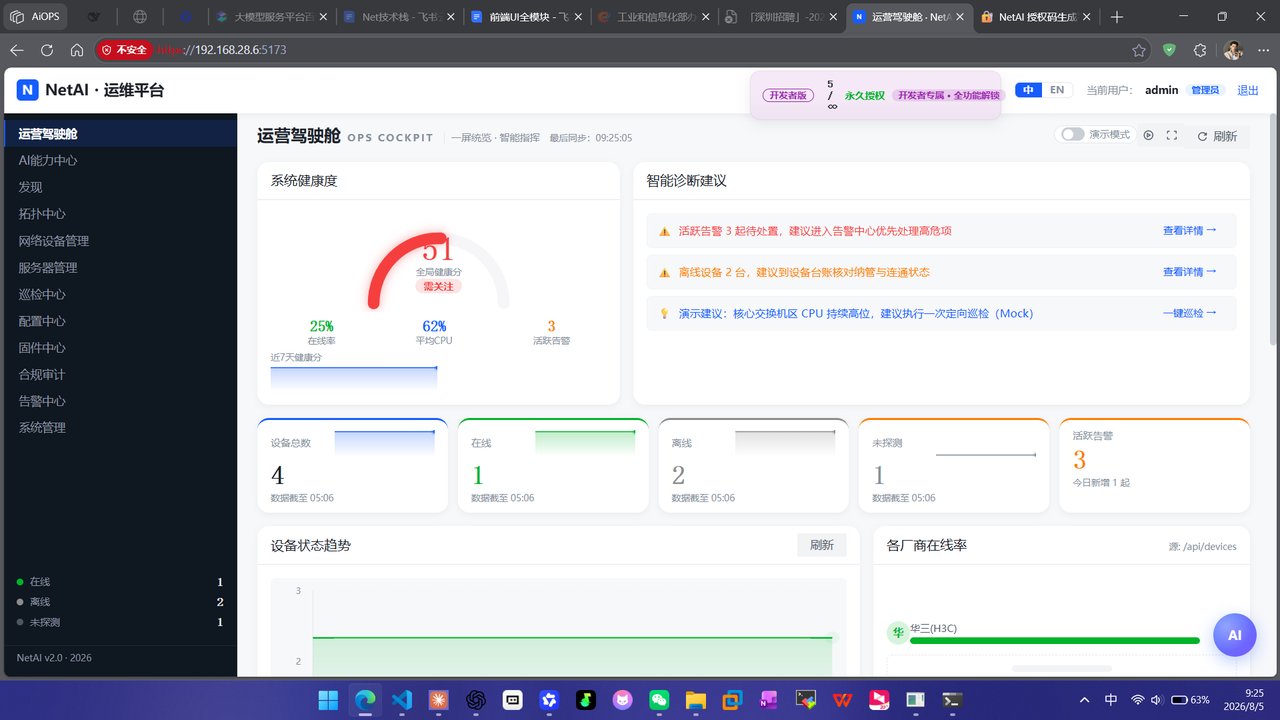Click the 活跃告警 stat card
Image resolution: width=1280 pixels, height=720 pixels.
(1154, 465)
